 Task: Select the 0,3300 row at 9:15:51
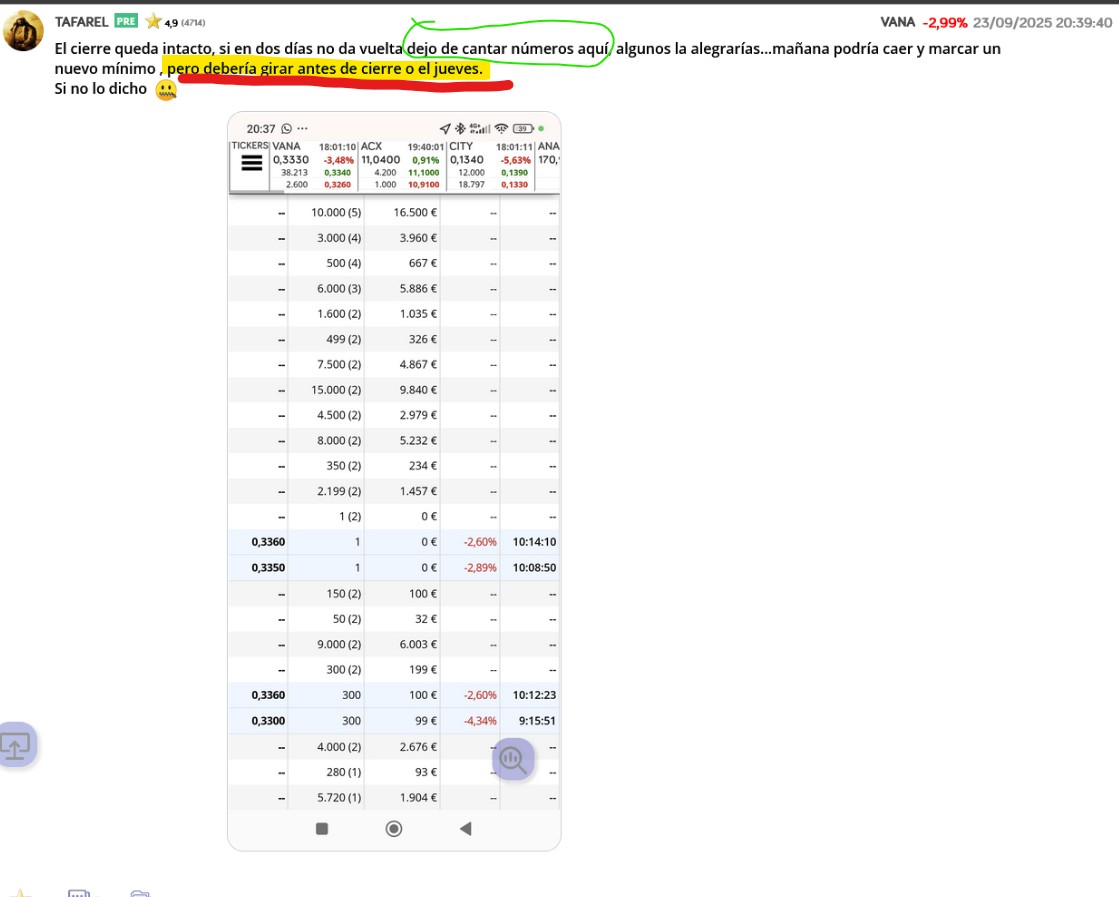394,721
